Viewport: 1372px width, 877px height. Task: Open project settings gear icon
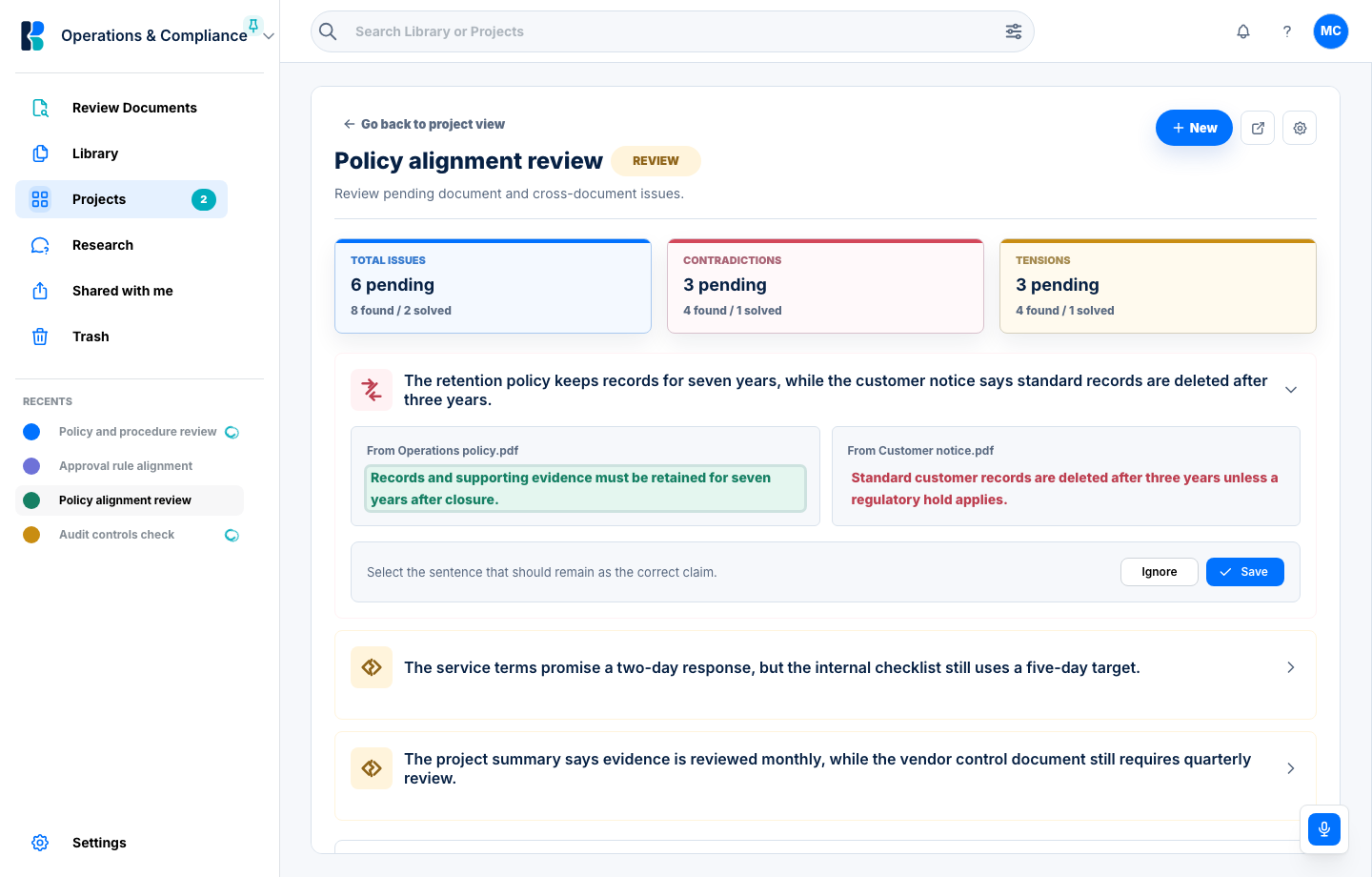(1300, 128)
